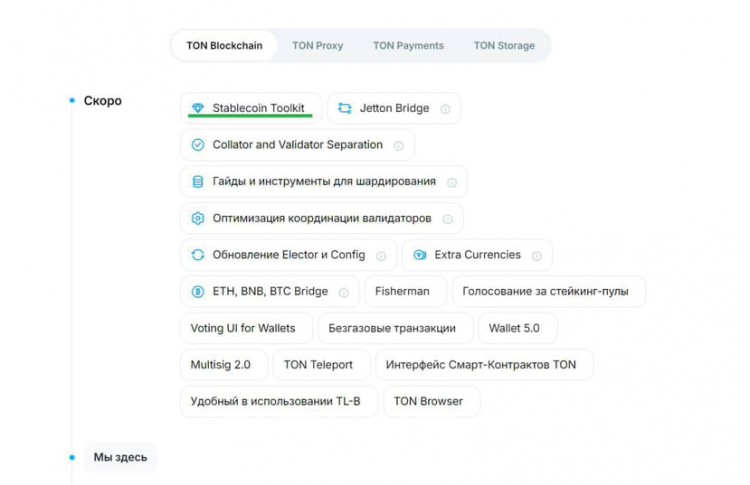Open the Jetton Bridge item
Screen dimensions: 750x485
click(394, 108)
